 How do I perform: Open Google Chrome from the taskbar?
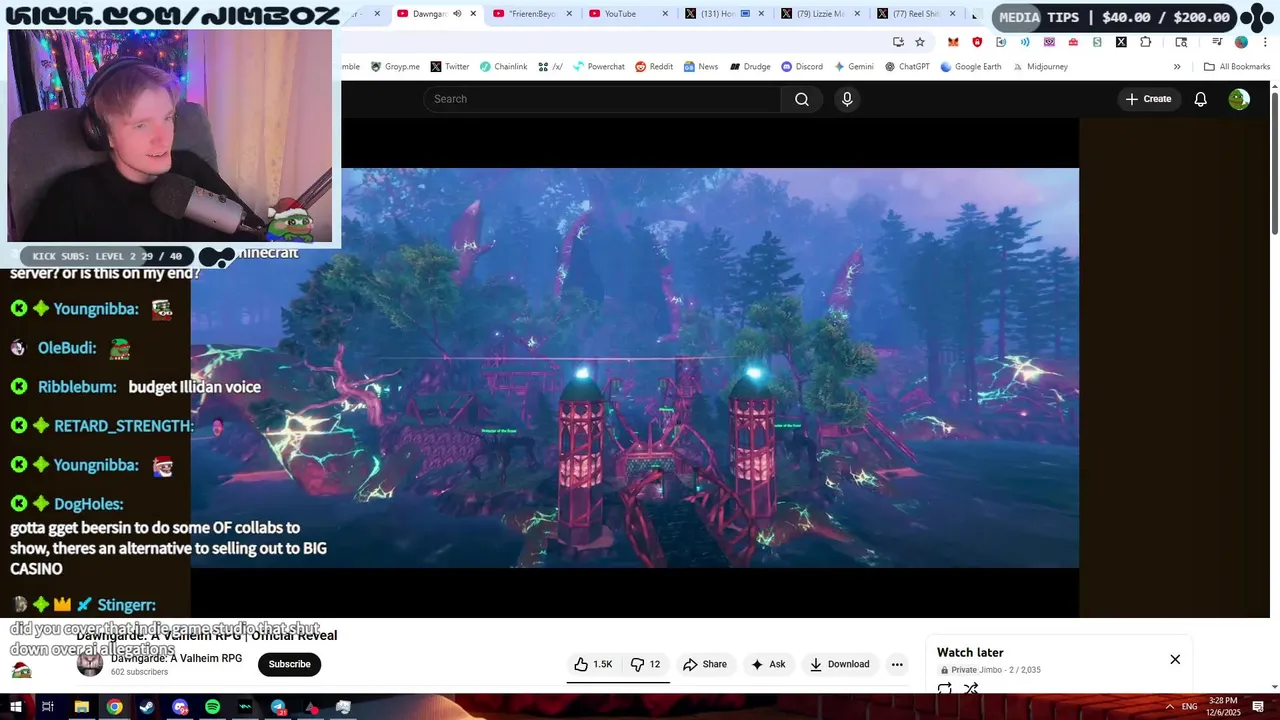(115, 707)
